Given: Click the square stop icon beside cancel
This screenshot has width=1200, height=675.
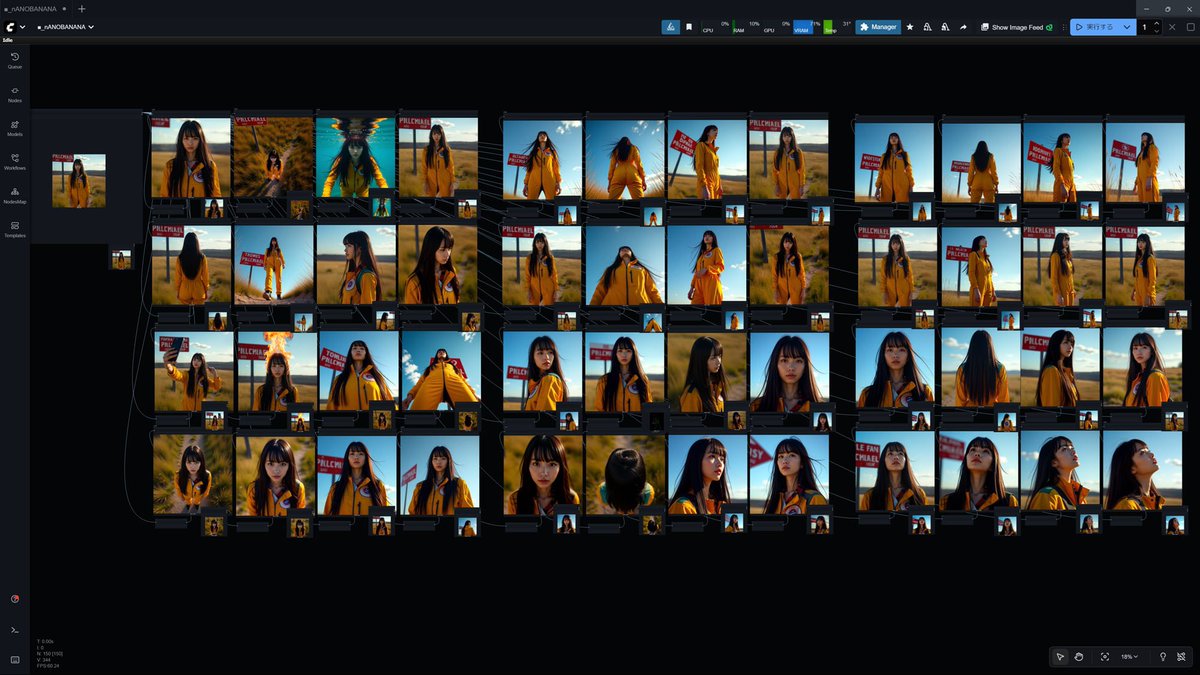Looking at the screenshot, I should (1189, 27).
